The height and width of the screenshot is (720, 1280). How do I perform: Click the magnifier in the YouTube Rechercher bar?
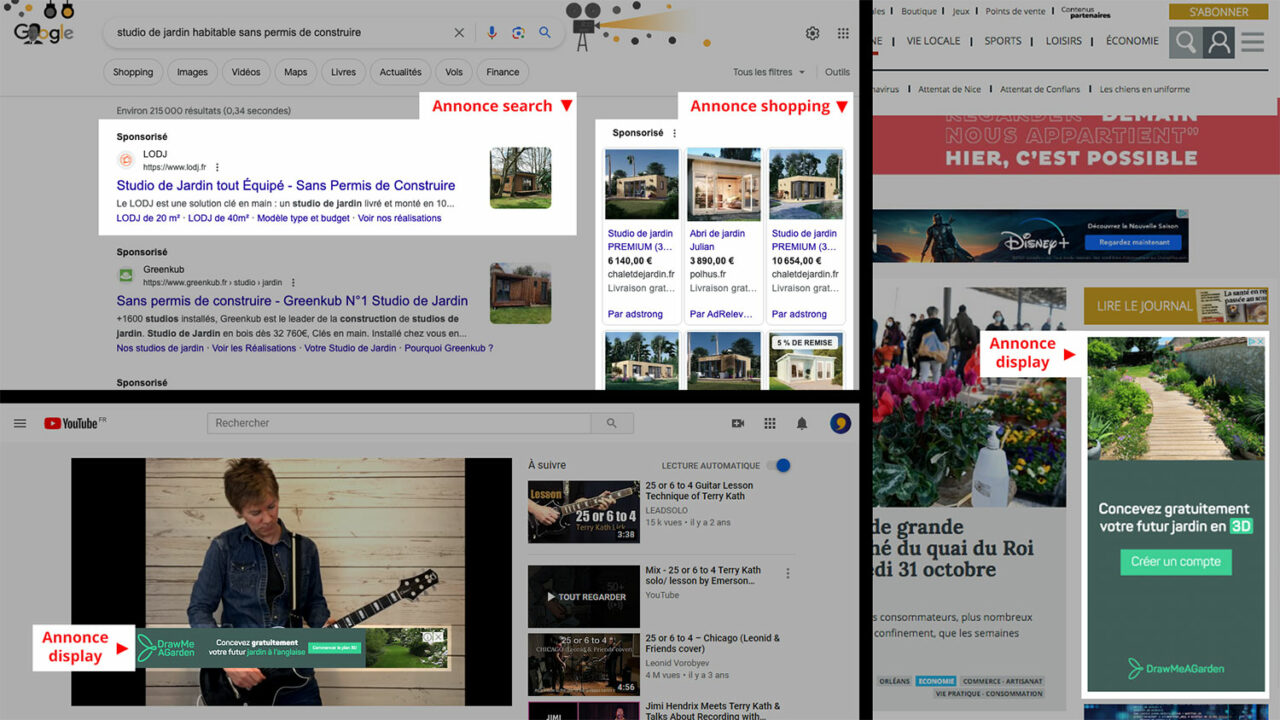[611, 422]
